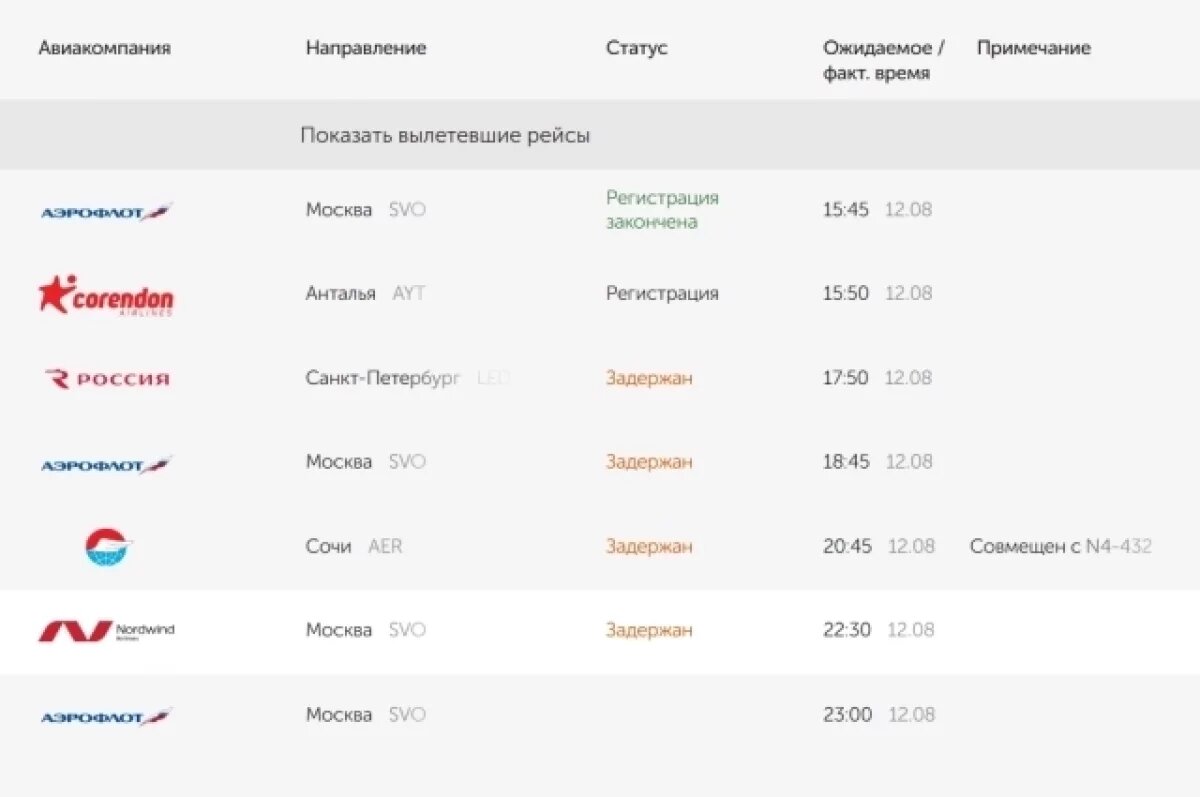The image size is (1200, 797).
Task: Click Aeroflot logo for 23:00 flight
Action: 106,716
